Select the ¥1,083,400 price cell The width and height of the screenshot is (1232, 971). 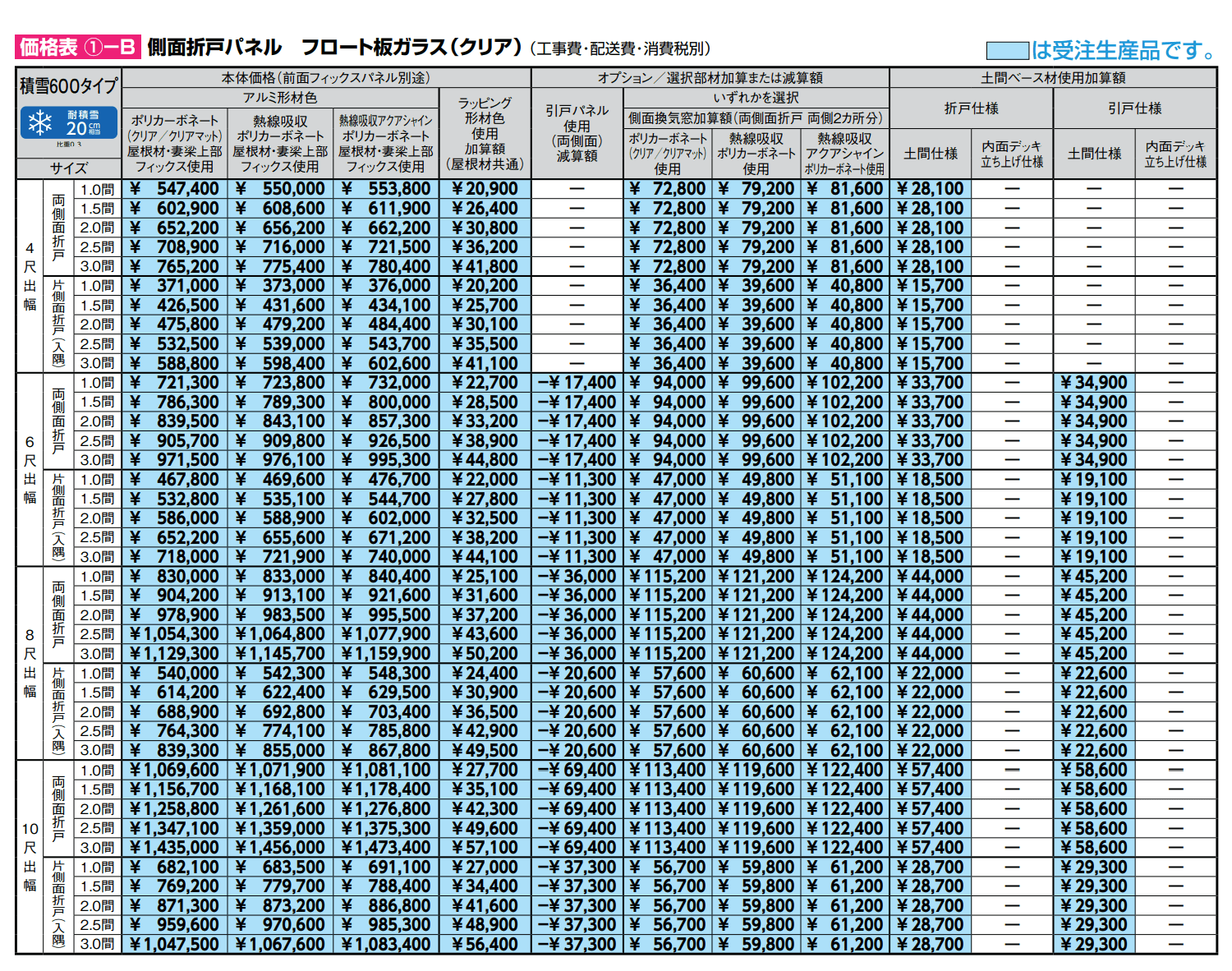385,945
